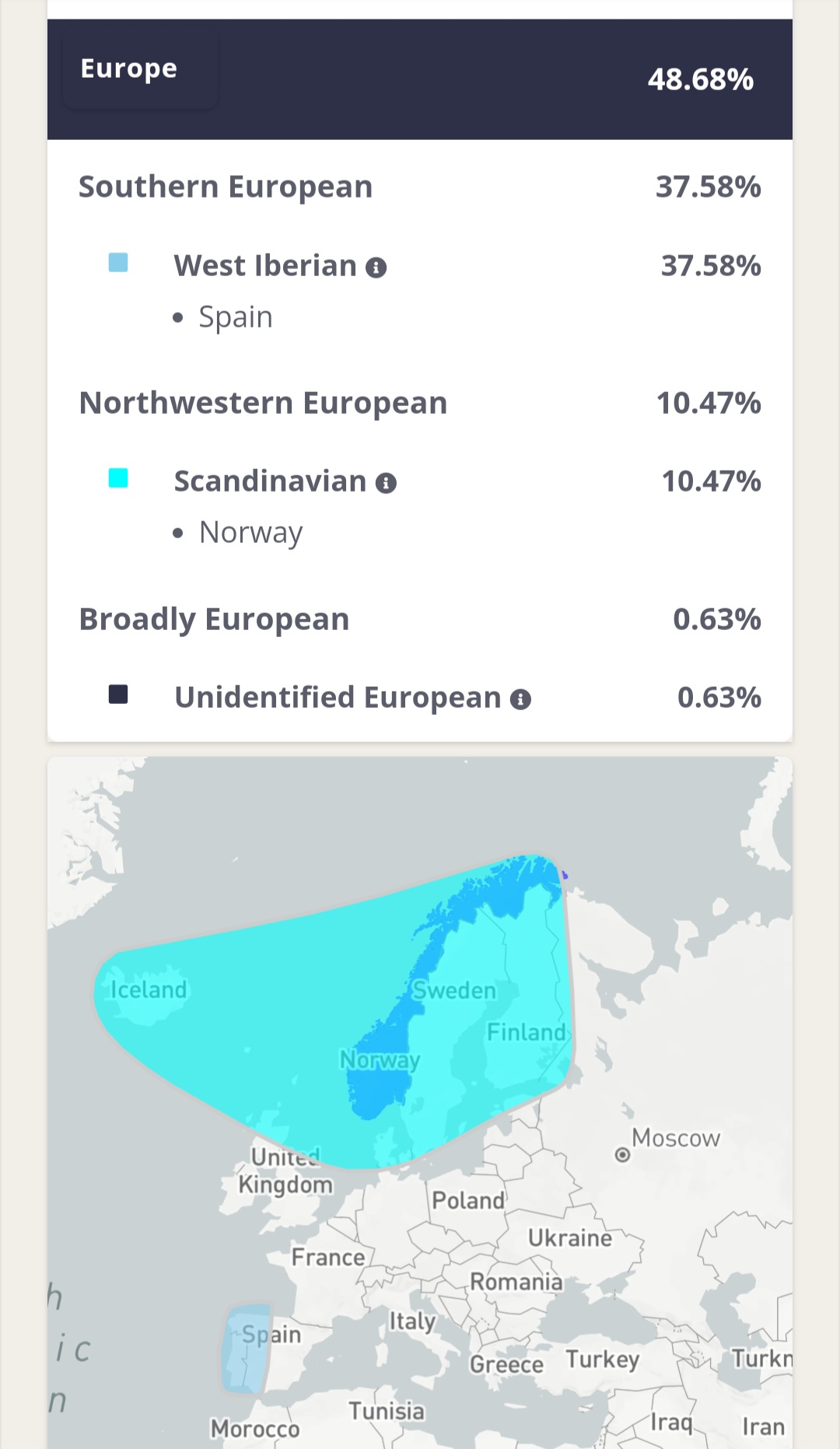
Task: Open the Scandinavian info icon
Action: click(x=386, y=484)
